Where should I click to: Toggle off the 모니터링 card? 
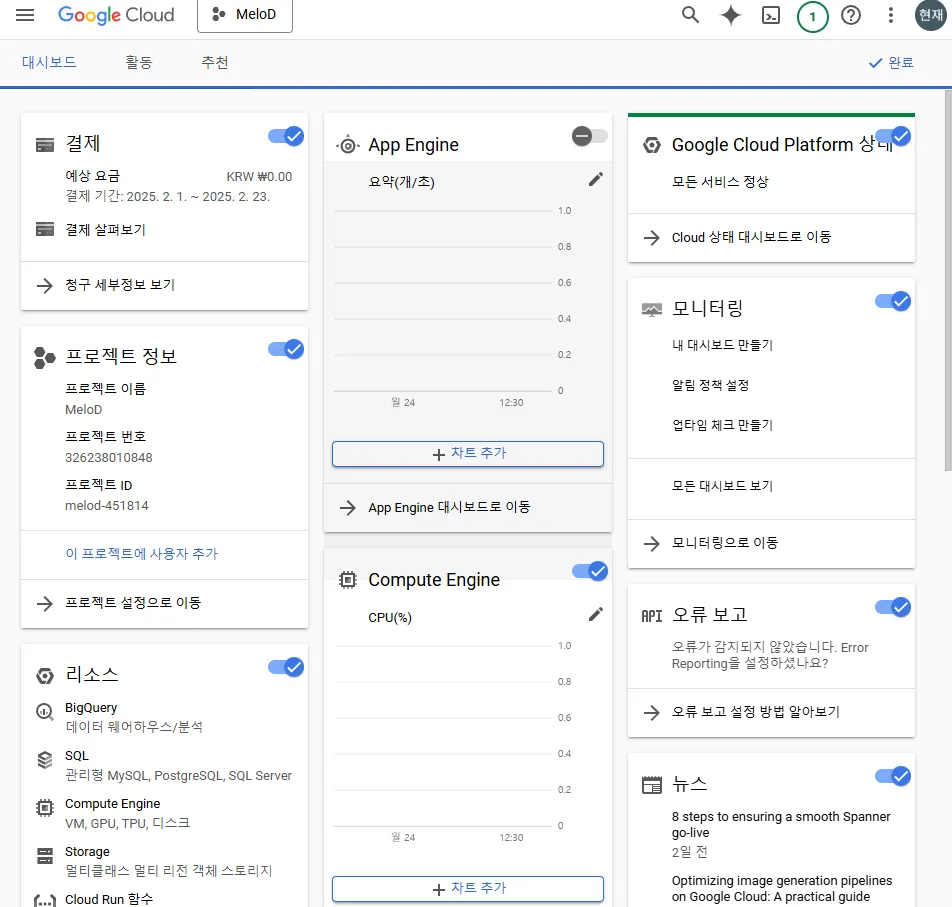coord(893,301)
